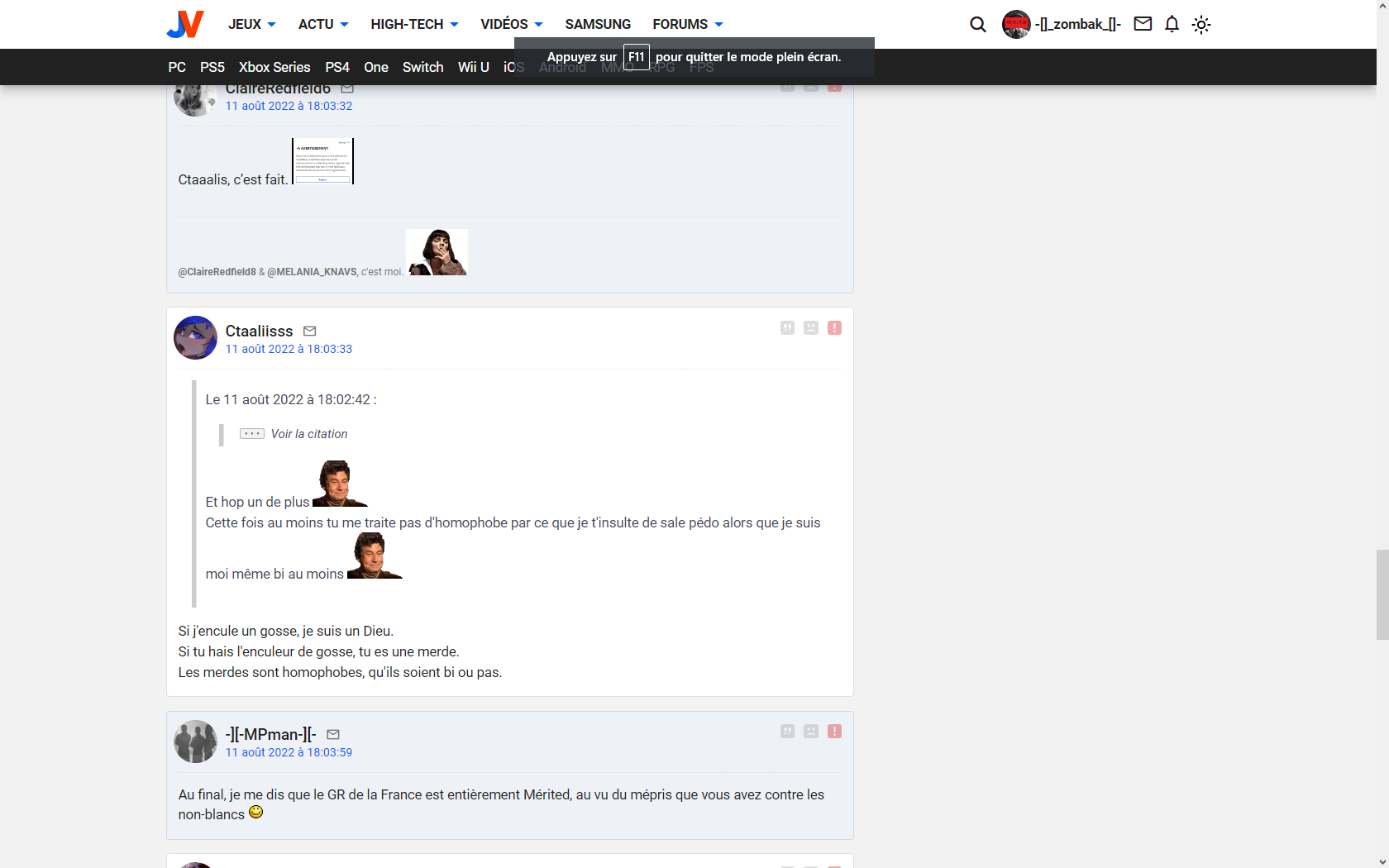Report the Ctaaliisss post with red icon
Screen dimensions: 1389x868
(x=835, y=328)
